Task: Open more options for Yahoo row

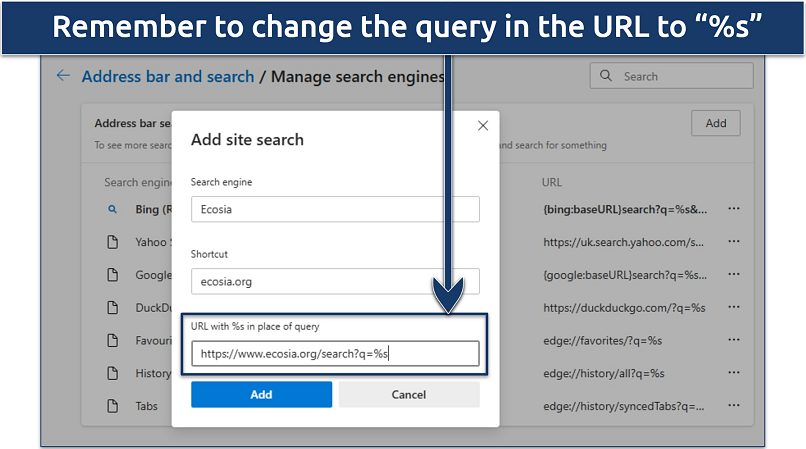Action: pos(734,242)
